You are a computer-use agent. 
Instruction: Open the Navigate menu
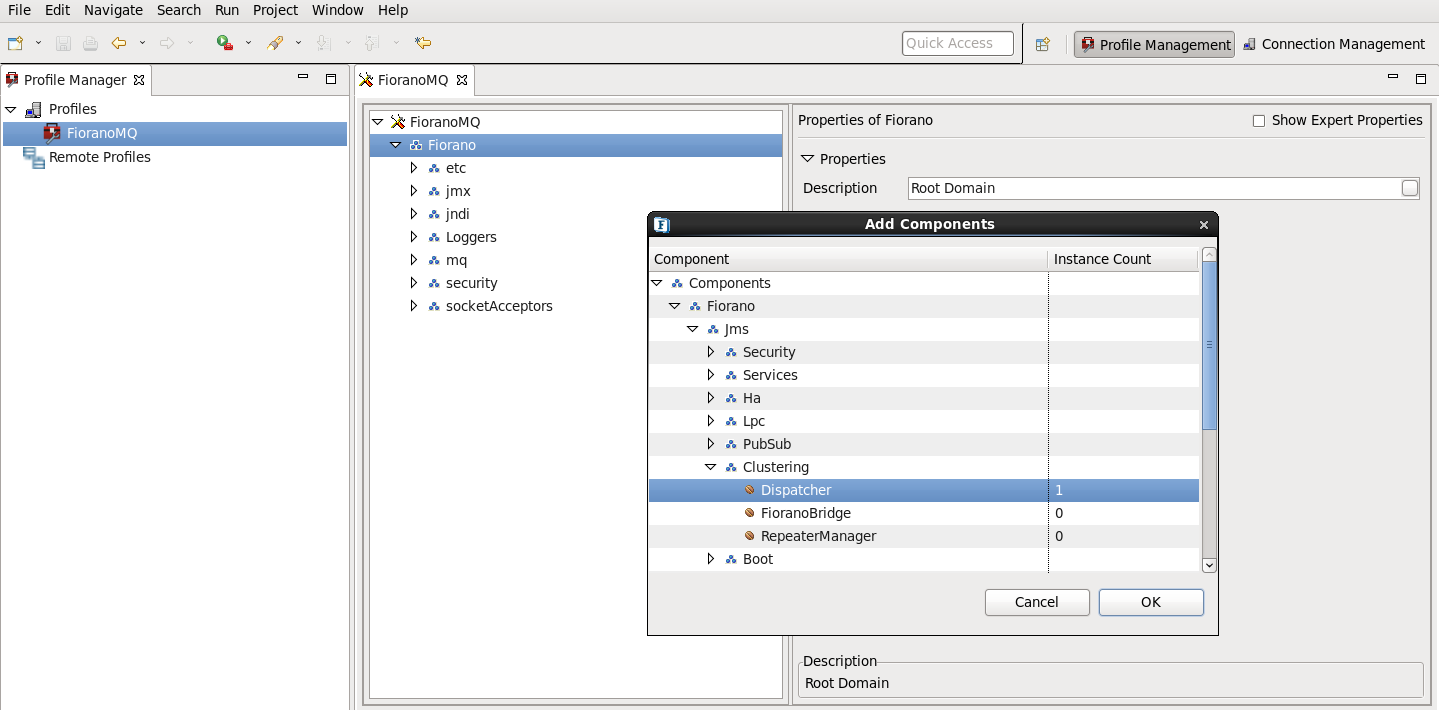pyautogui.click(x=113, y=10)
